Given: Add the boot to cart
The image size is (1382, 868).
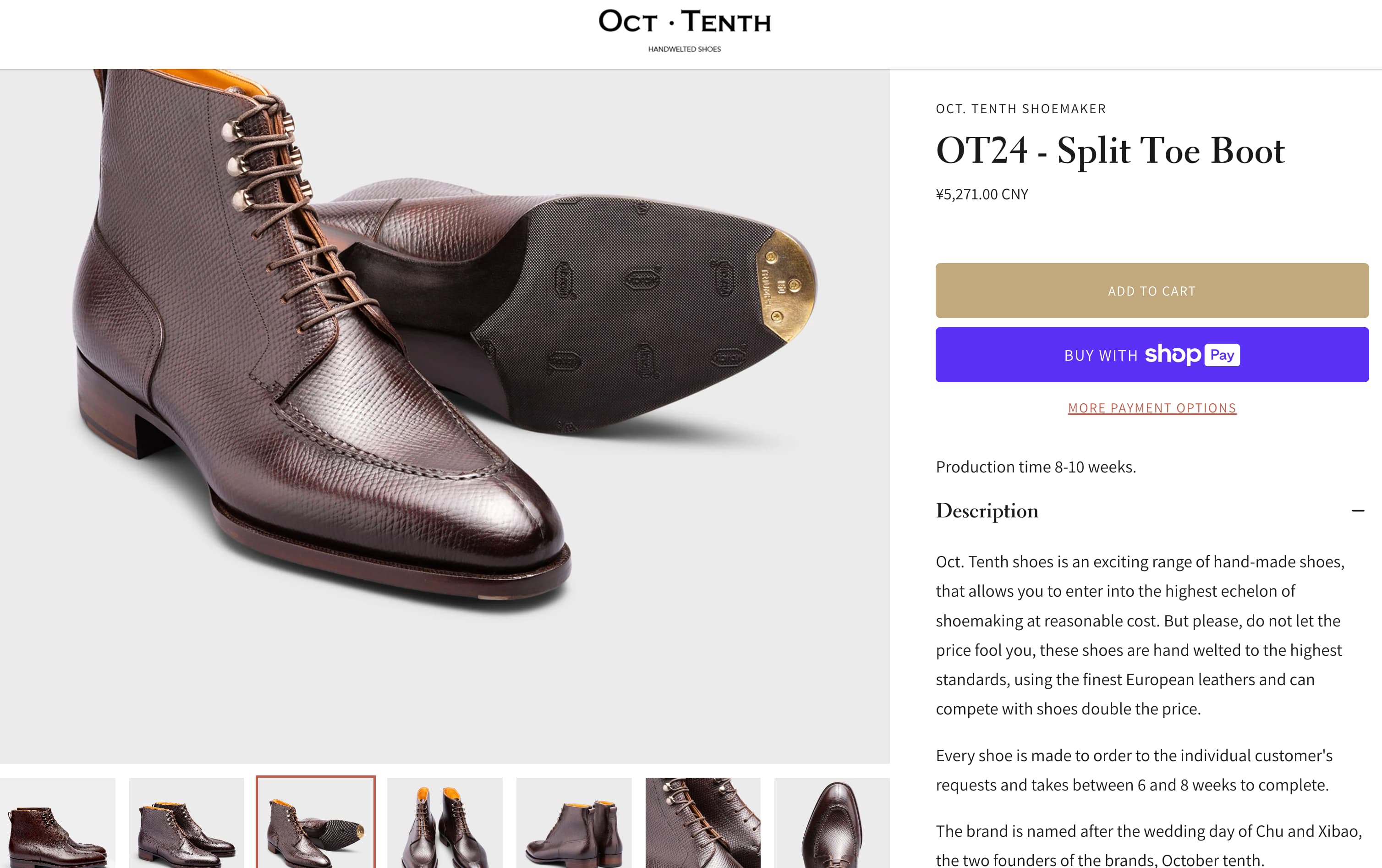Looking at the screenshot, I should point(1151,291).
